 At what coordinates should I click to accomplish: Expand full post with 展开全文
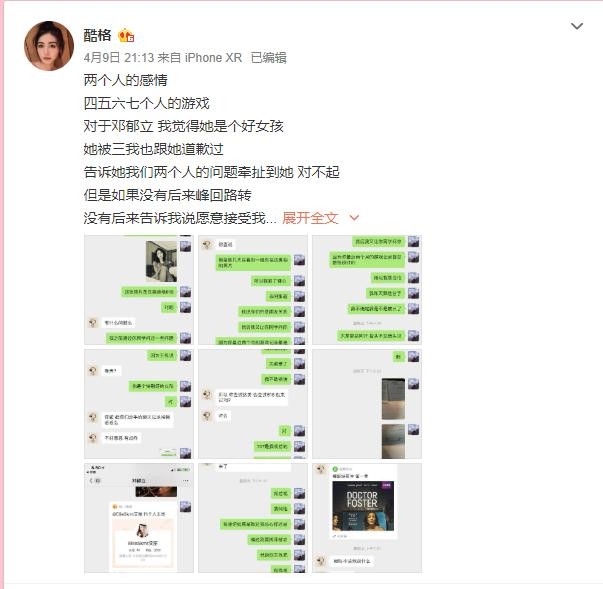pos(310,218)
